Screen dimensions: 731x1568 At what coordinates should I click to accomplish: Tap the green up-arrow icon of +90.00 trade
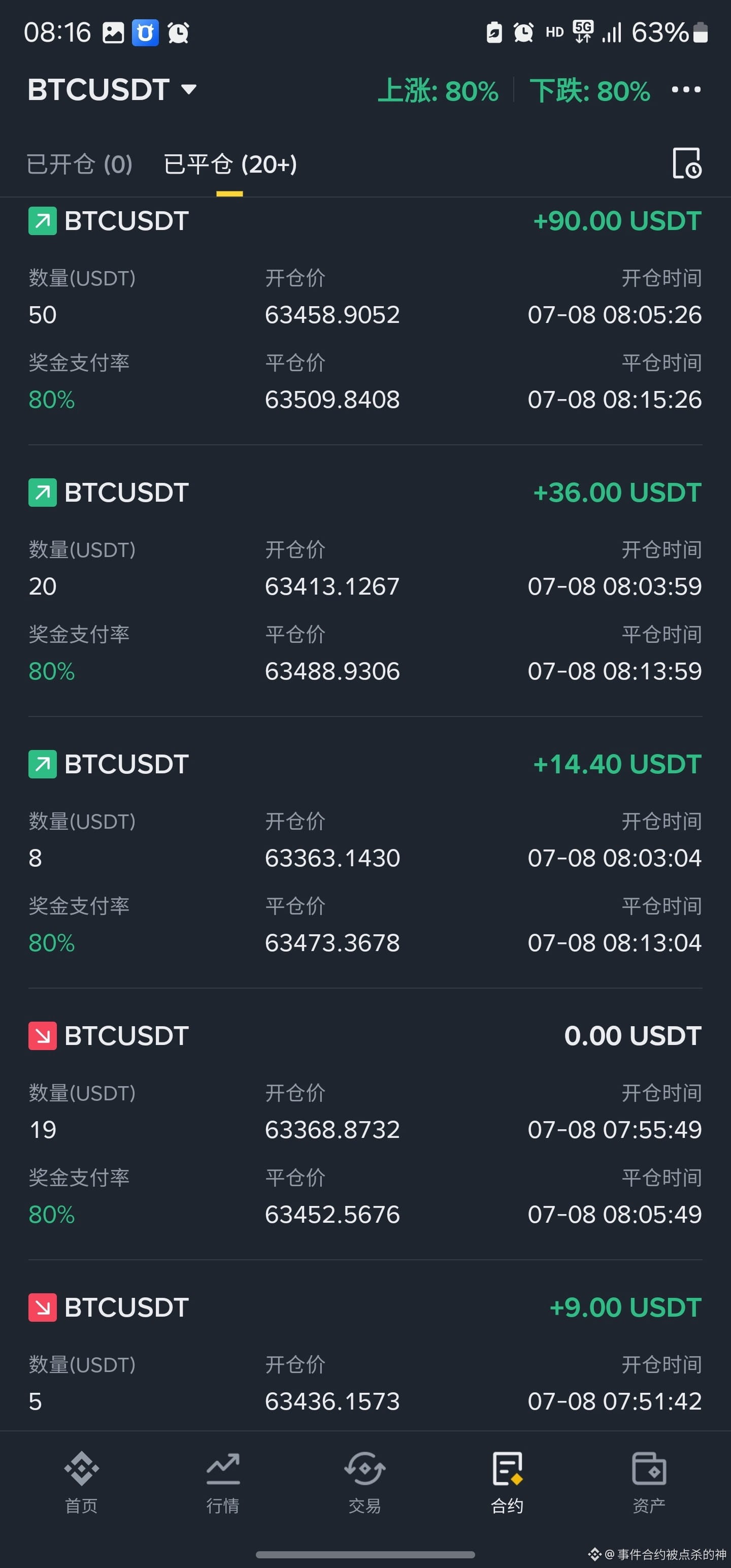43,221
